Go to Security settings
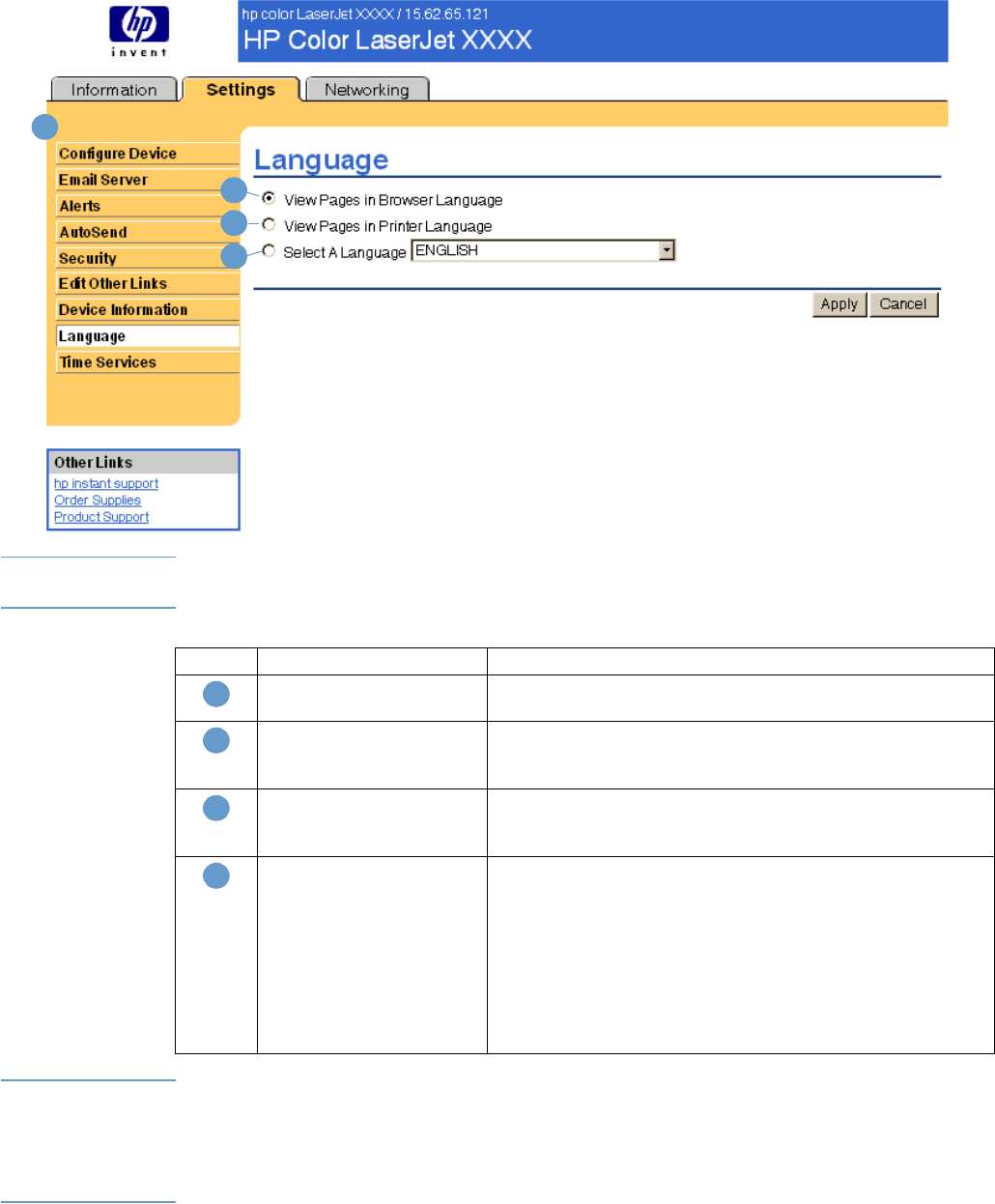The height and width of the screenshot is (1204, 995). click(x=148, y=258)
